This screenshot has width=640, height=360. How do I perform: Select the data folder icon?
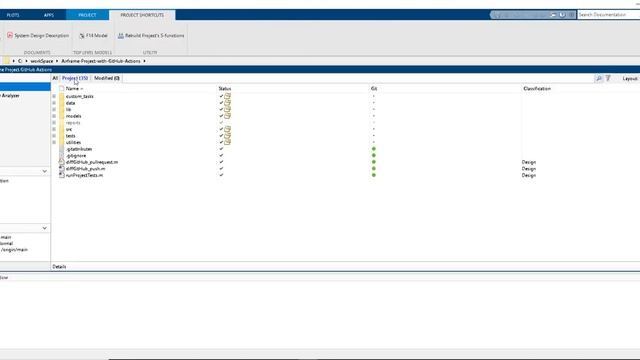[62, 103]
